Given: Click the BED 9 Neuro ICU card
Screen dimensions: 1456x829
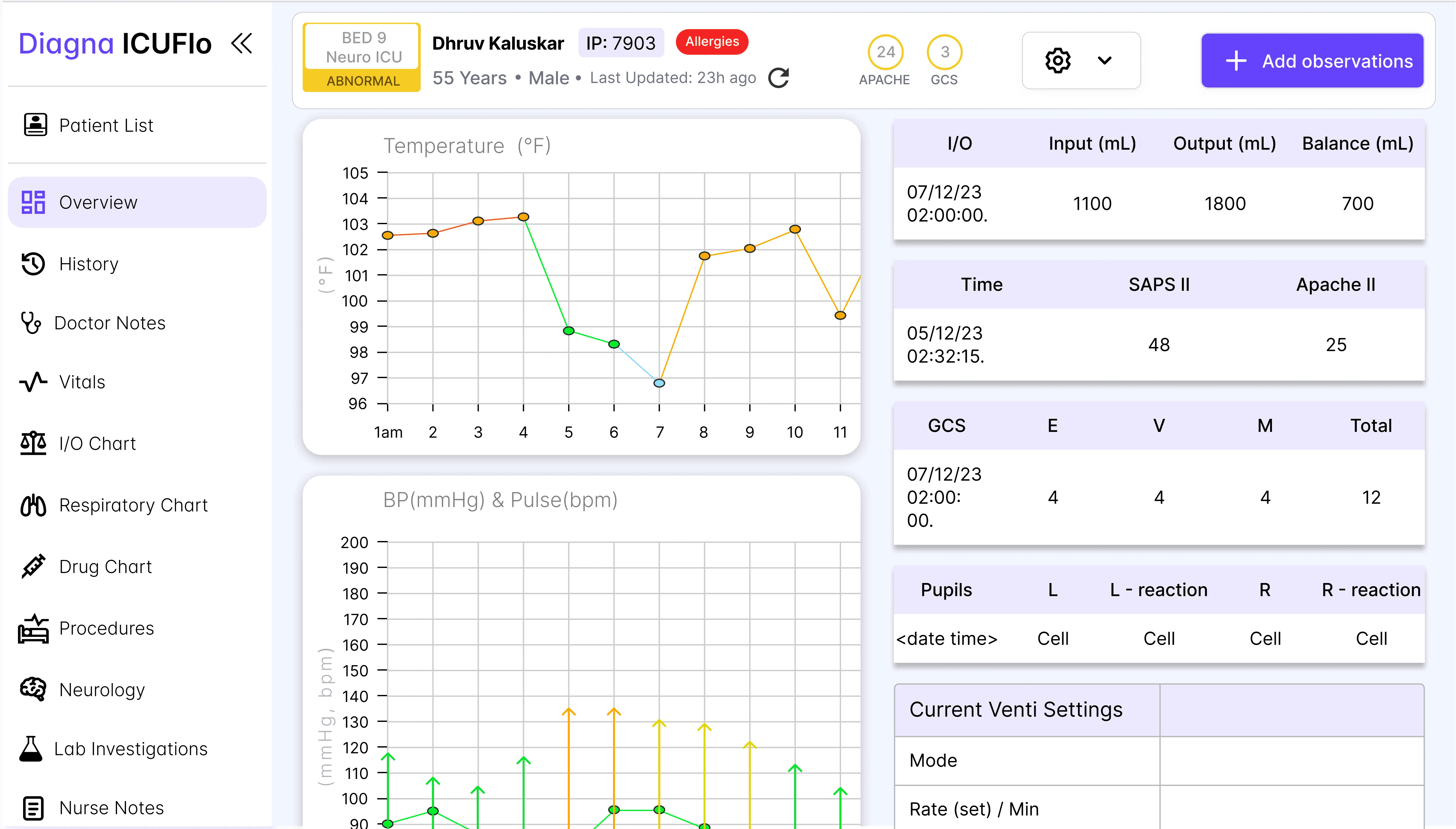Looking at the screenshot, I should coord(362,57).
